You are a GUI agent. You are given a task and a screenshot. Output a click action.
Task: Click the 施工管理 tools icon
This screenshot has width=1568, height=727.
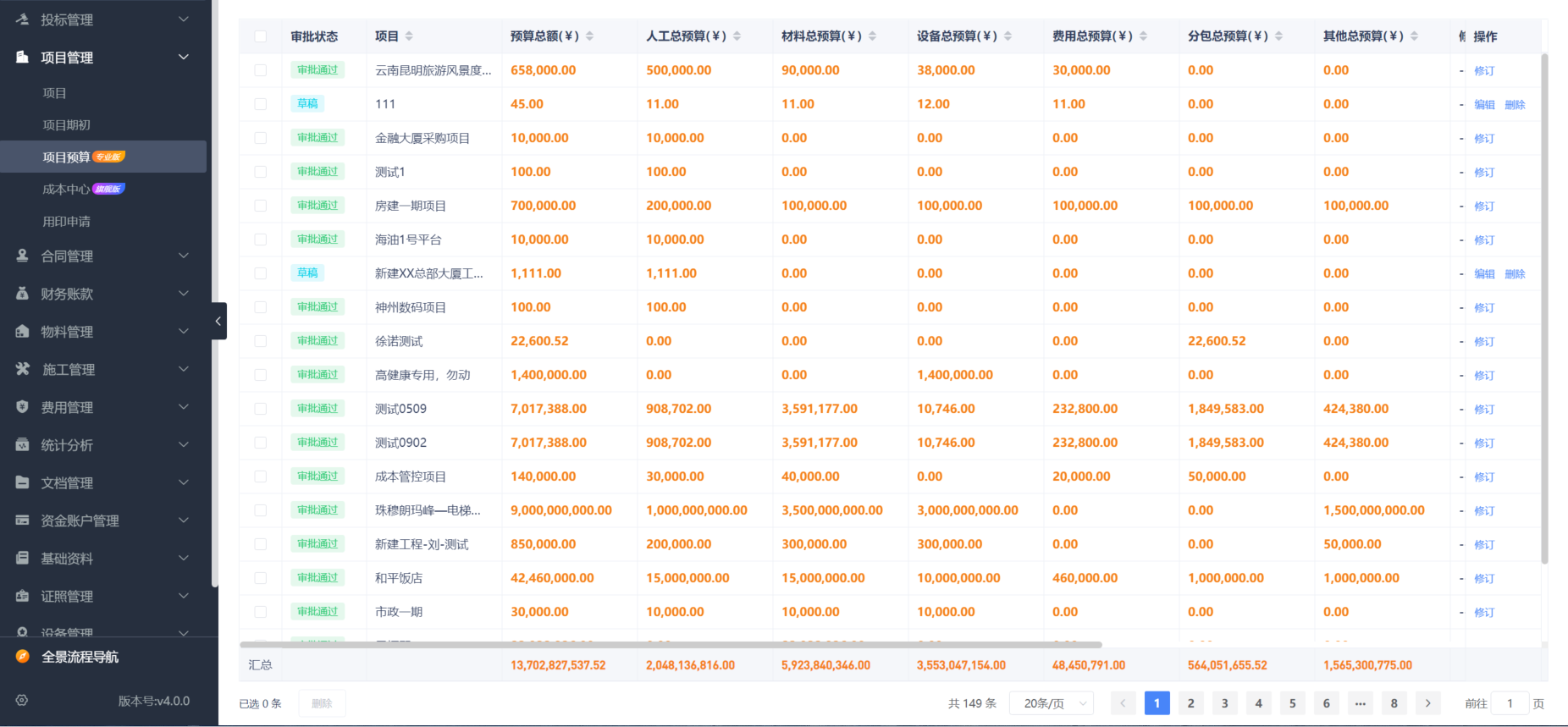pyautogui.click(x=23, y=369)
